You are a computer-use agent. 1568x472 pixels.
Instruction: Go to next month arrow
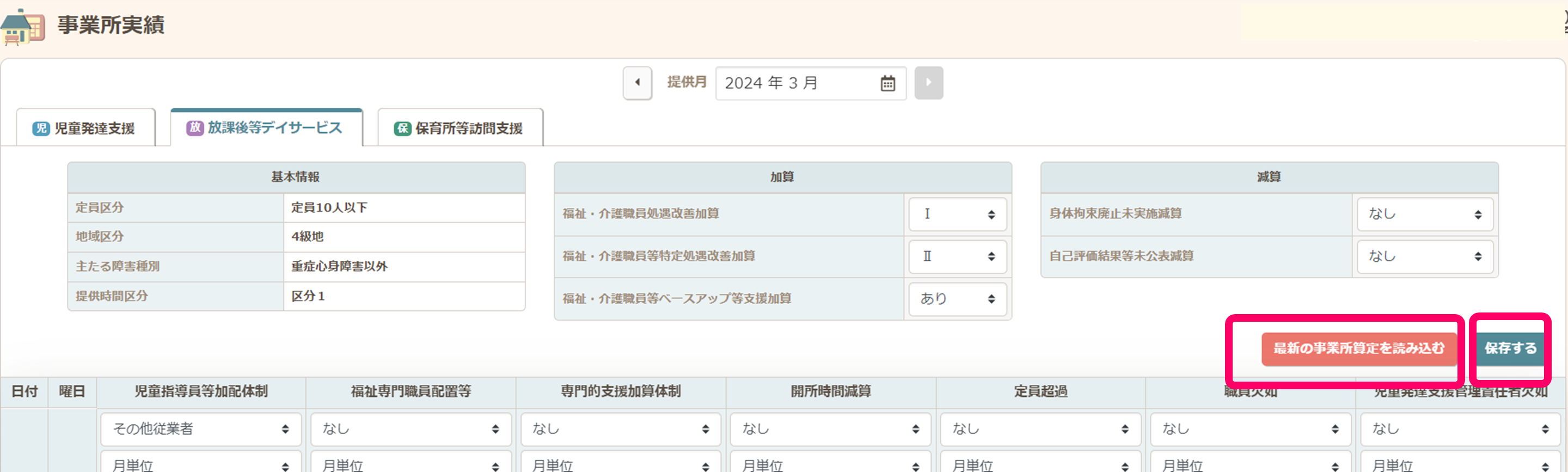(x=928, y=83)
